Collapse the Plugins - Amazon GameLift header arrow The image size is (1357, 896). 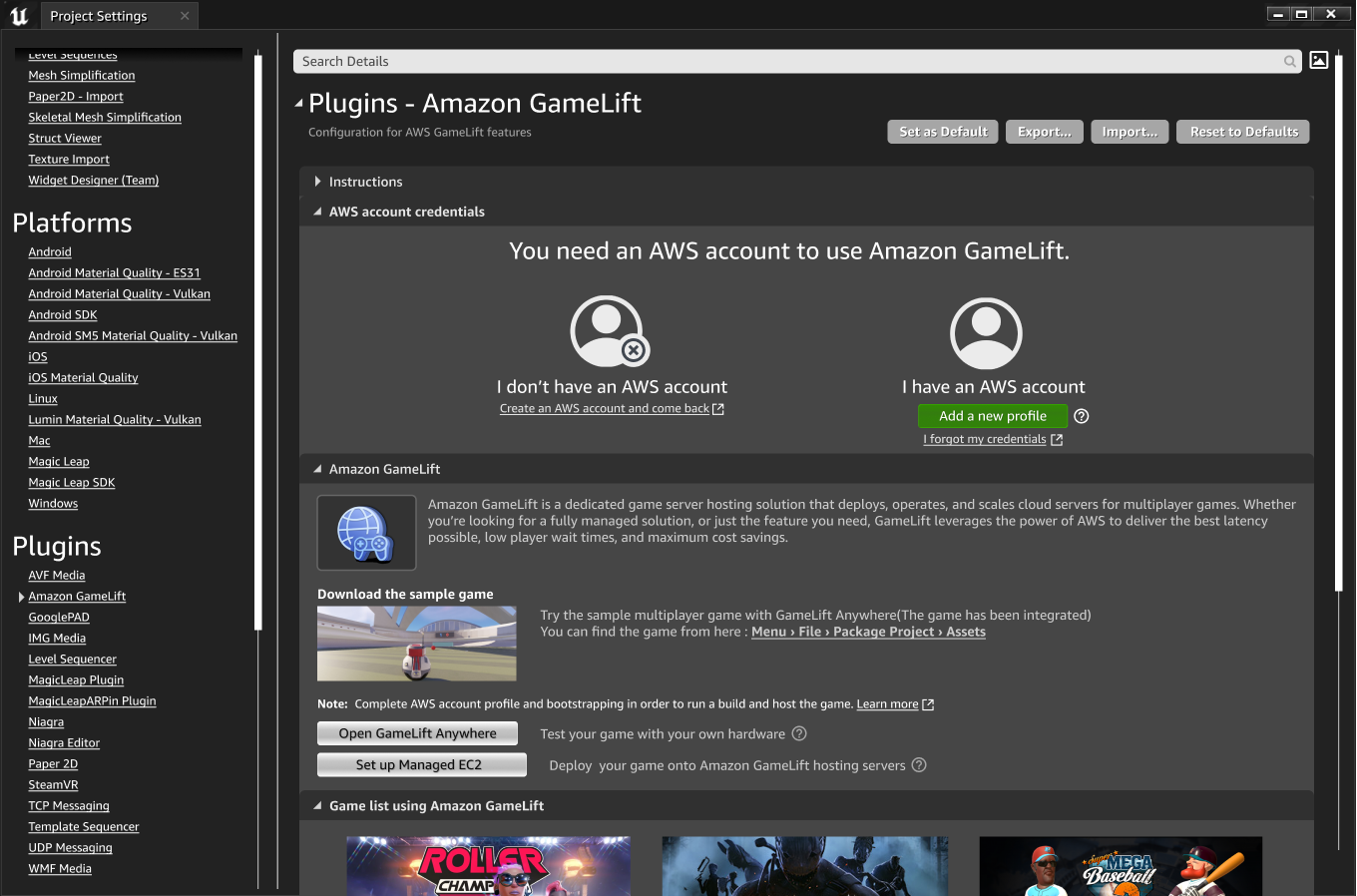[x=298, y=104]
